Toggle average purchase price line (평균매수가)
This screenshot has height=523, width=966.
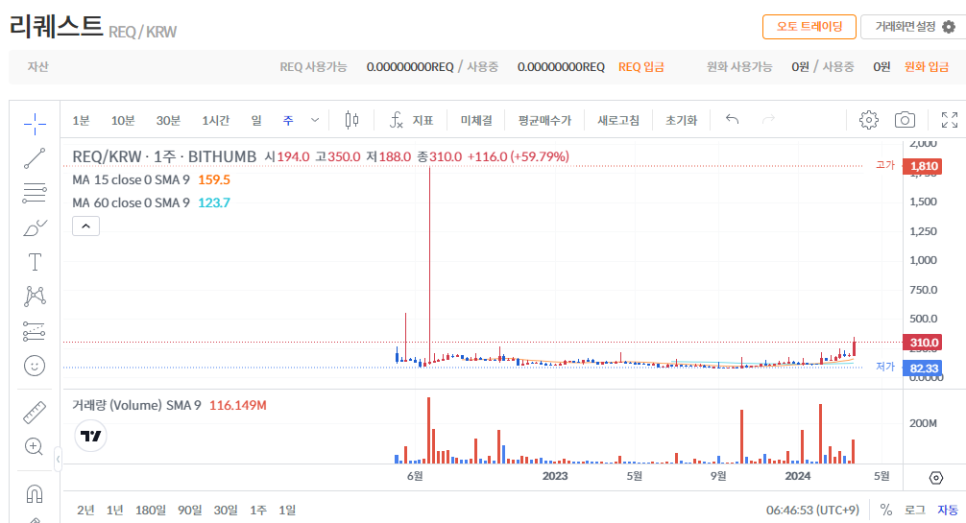[545, 120]
